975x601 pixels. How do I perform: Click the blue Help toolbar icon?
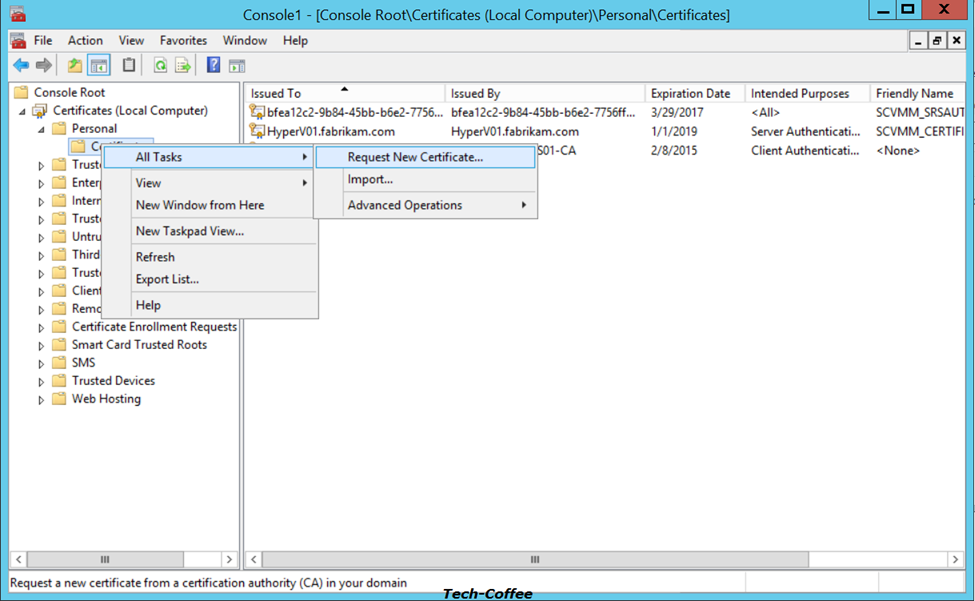pos(213,65)
